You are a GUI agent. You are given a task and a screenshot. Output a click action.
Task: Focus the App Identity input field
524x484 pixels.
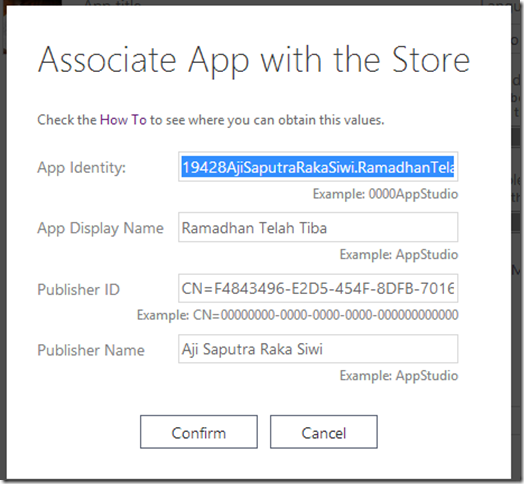(x=318, y=167)
